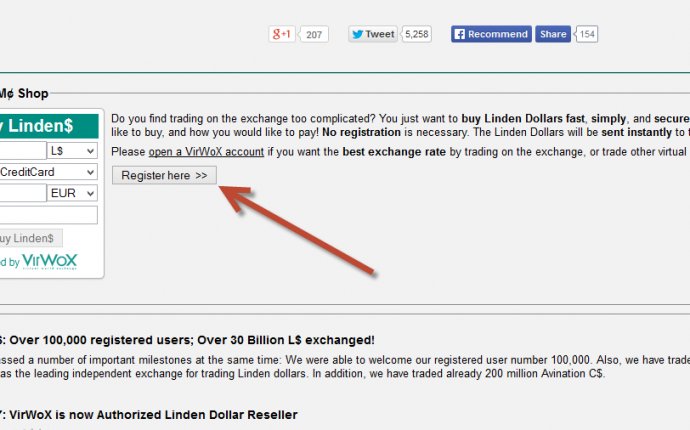Click the Register here >> button

tap(164, 175)
